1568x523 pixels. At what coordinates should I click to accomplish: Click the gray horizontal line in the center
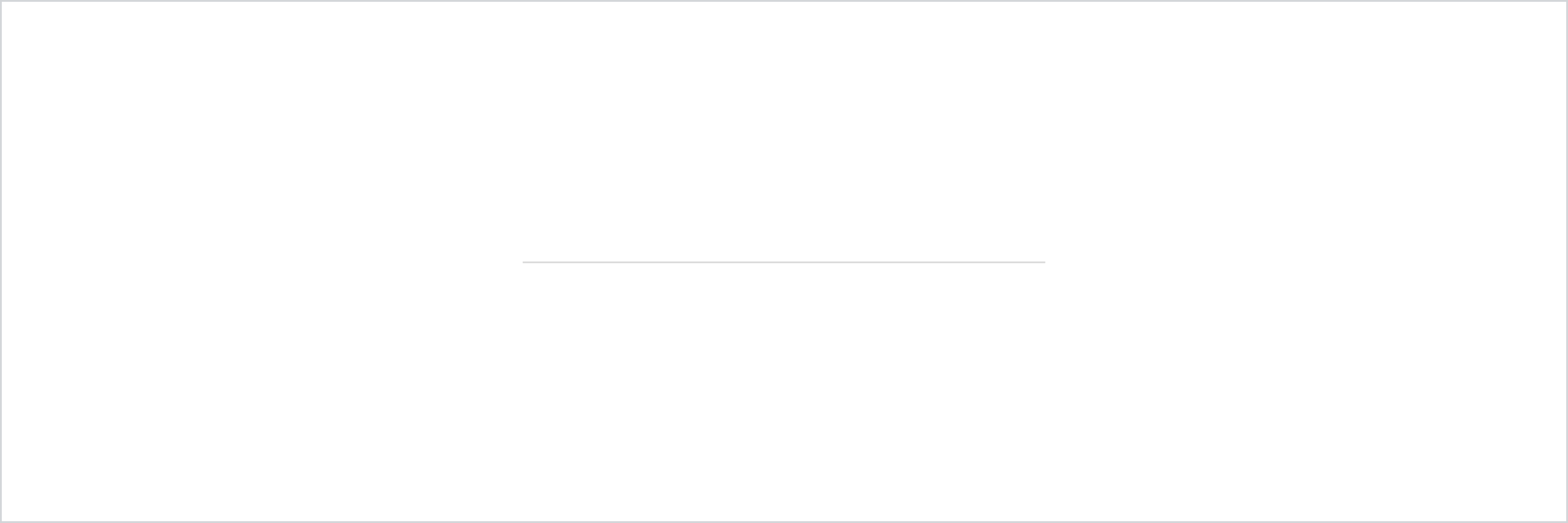(x=784, y=261)
